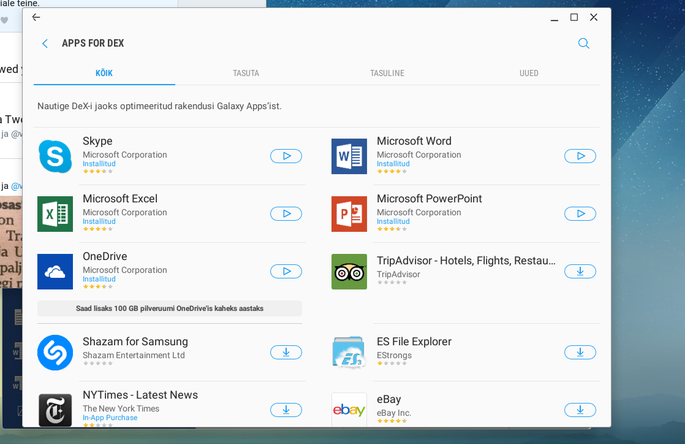This screenshot has height=444, width=685.
Task: Maximize the Apps for DeX window
Action: pyautogui.click(x=574, y=17)
